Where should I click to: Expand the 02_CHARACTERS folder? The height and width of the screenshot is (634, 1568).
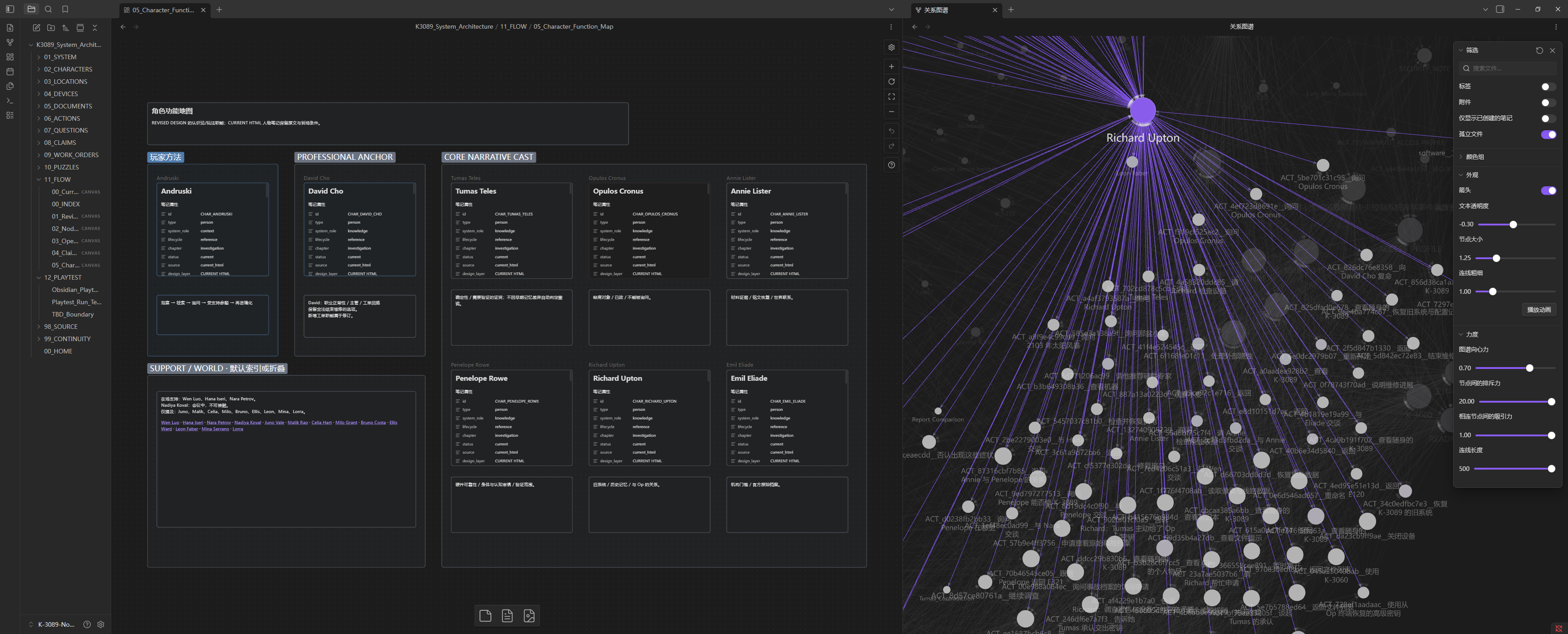pyautogui.click(x=67, y=69)
